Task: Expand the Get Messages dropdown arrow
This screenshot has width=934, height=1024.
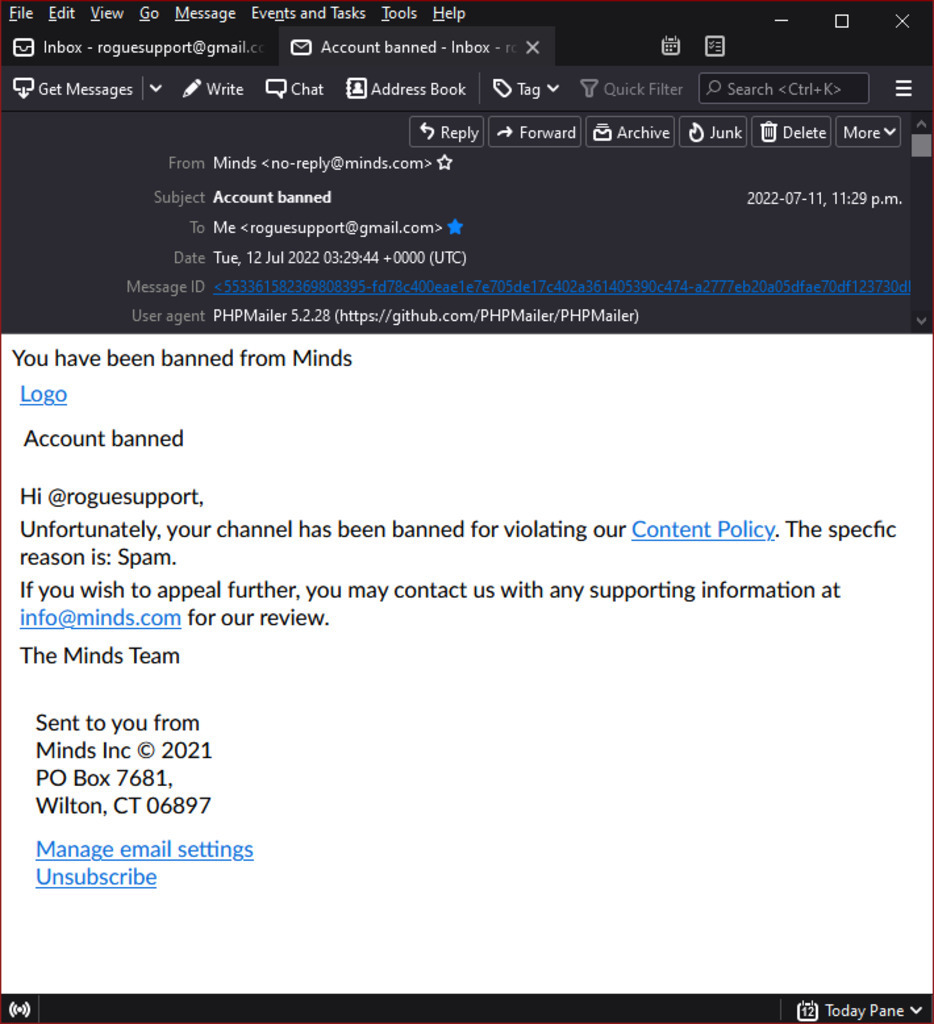Action: pos(155,89)
